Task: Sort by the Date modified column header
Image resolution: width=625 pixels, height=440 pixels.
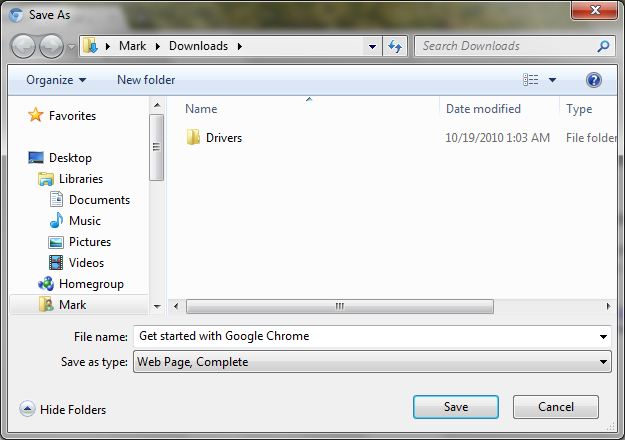Action: coord(483,109)
